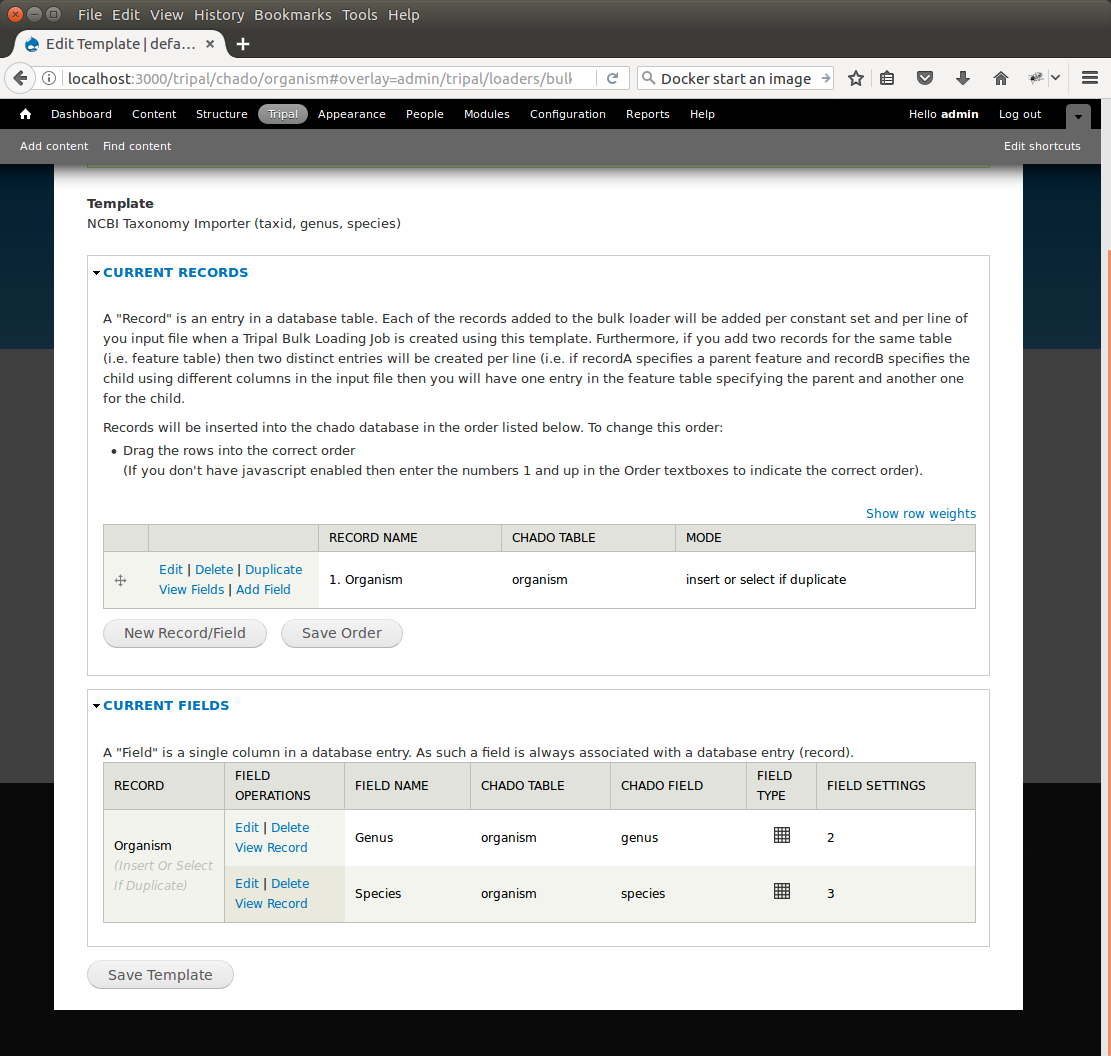
Task: Click the Save Template button
Action: (160, 975)
